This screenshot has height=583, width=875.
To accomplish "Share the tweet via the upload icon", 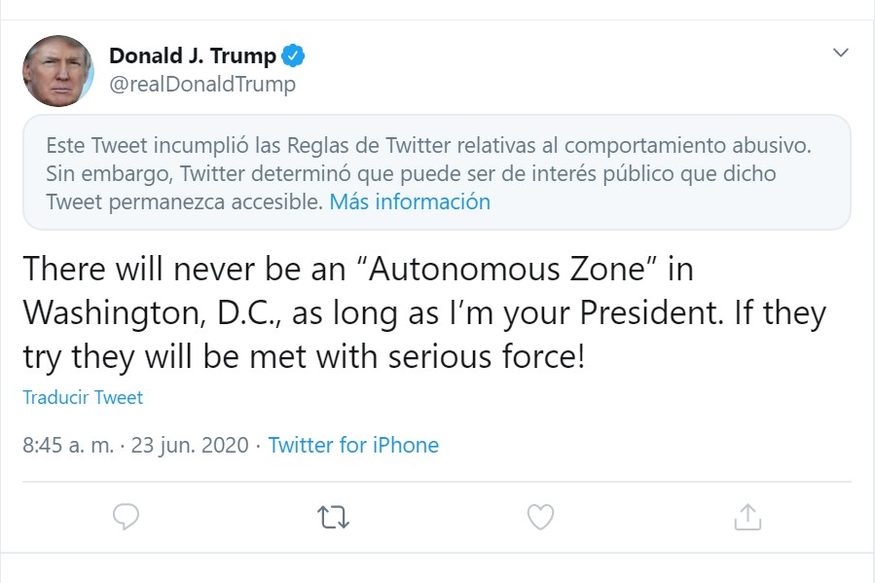I will [x=746, y=517].
